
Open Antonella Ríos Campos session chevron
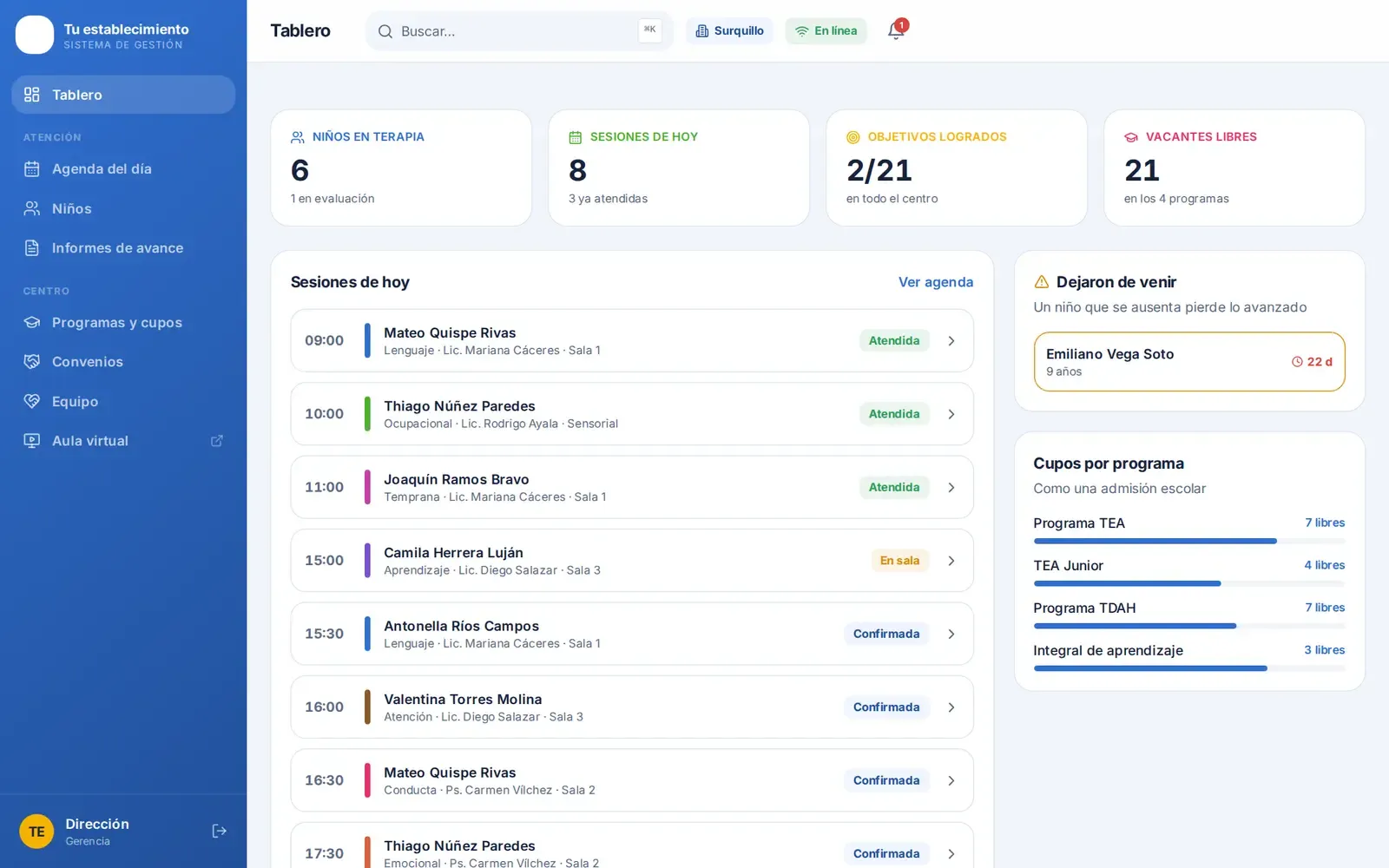click(x=951, y=635)
